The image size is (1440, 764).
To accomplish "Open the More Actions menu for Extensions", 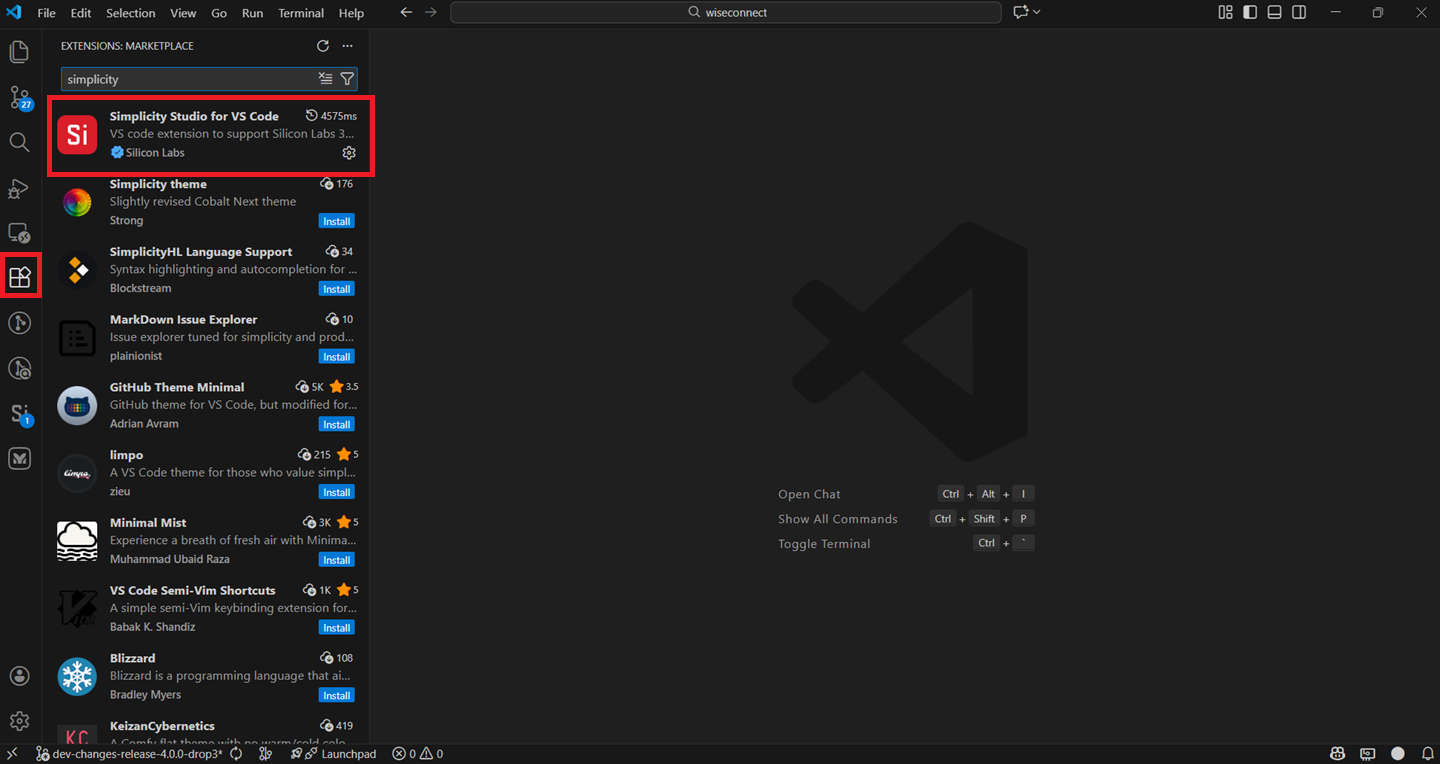I will [x=347, y=45].
